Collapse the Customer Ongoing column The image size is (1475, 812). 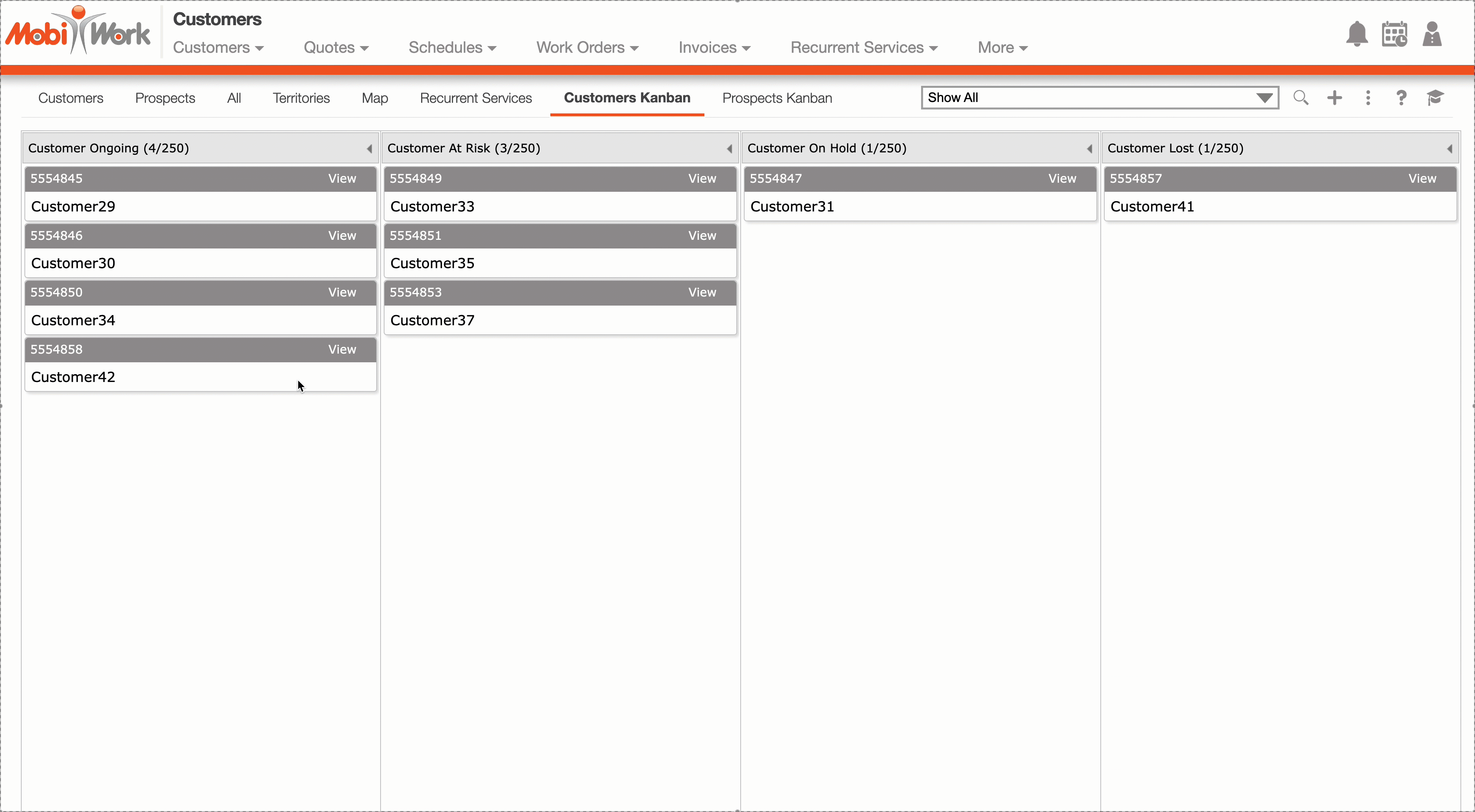pyautogui.click(x=369, y=149)
